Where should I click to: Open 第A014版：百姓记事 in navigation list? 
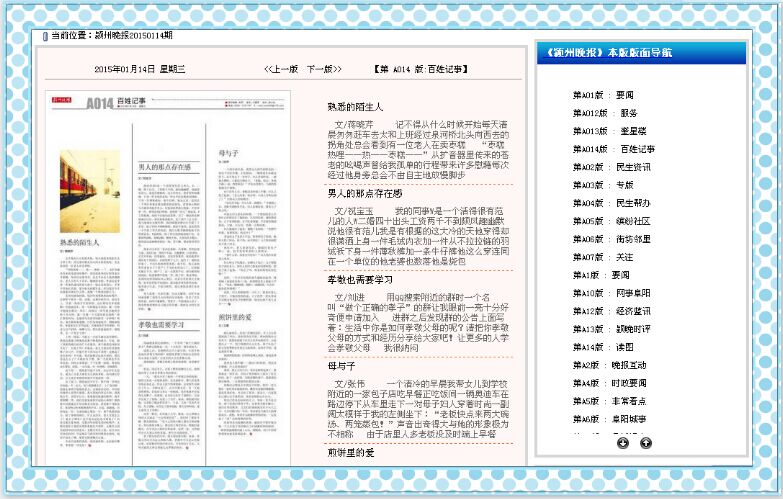[x=614, y=148]
